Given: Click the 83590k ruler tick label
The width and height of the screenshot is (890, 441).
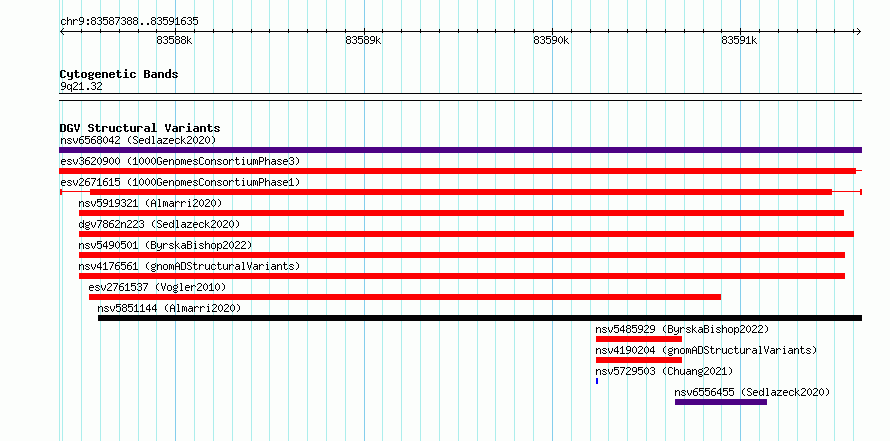Looking at the screenshot, I should click(551, 40).
